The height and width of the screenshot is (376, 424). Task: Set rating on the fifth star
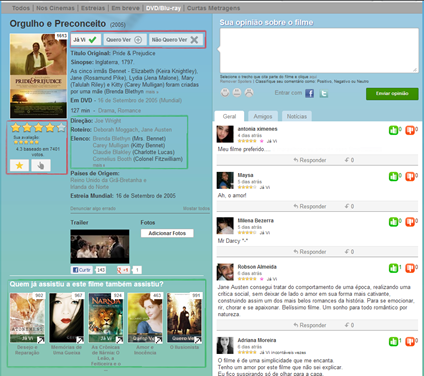[61, 127]
